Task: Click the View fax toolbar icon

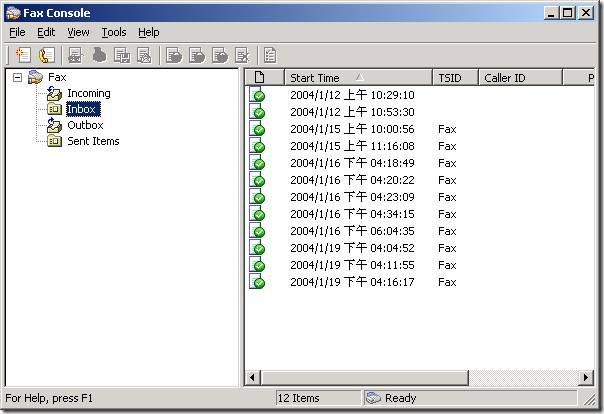Action: coord(75,55)
